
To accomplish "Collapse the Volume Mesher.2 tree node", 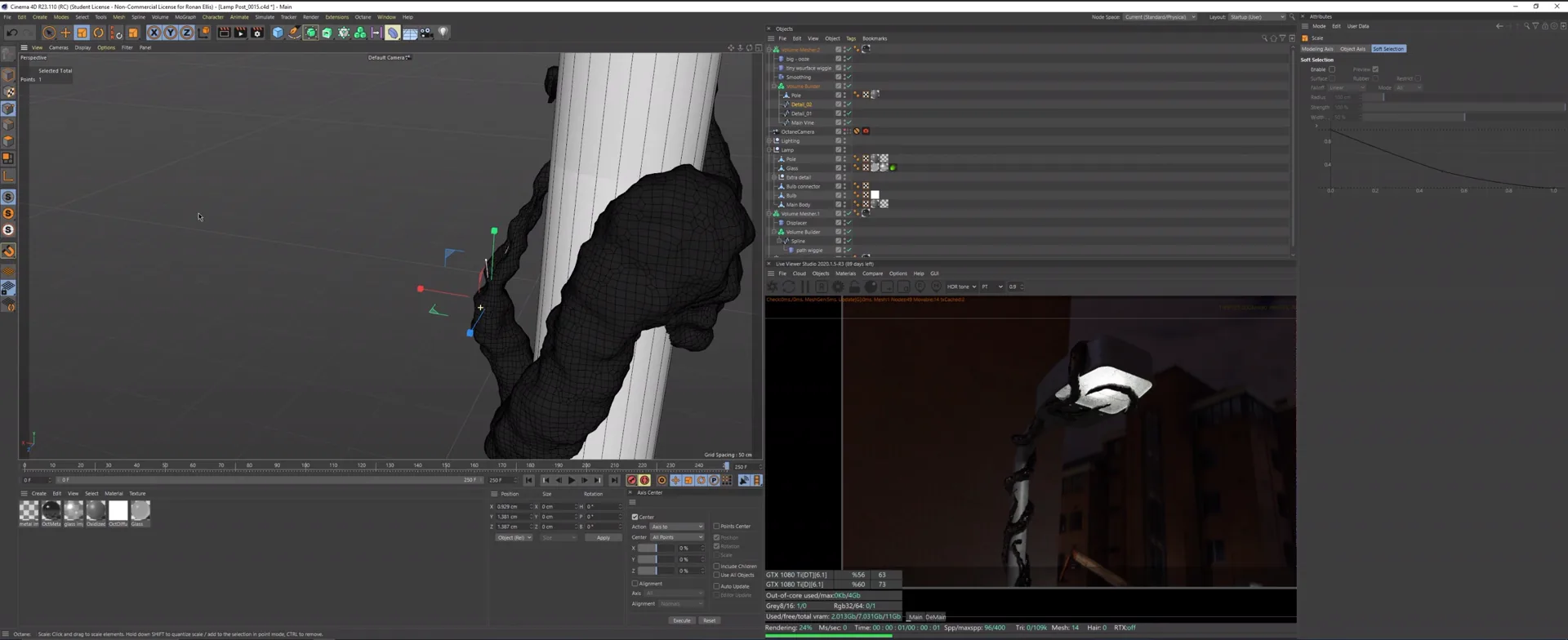I will pyautogui.click(x=769, y=50).
